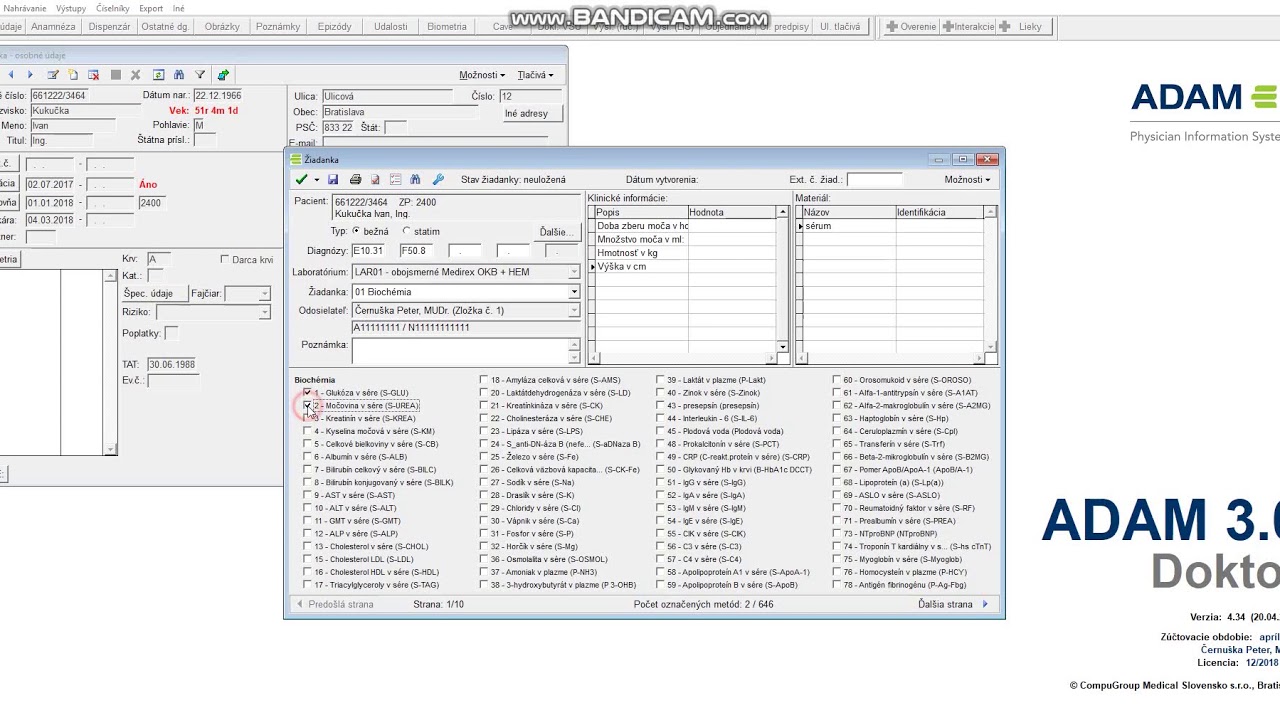
Task: Open the Biometria tab
Action: click(x=447, y=27)
